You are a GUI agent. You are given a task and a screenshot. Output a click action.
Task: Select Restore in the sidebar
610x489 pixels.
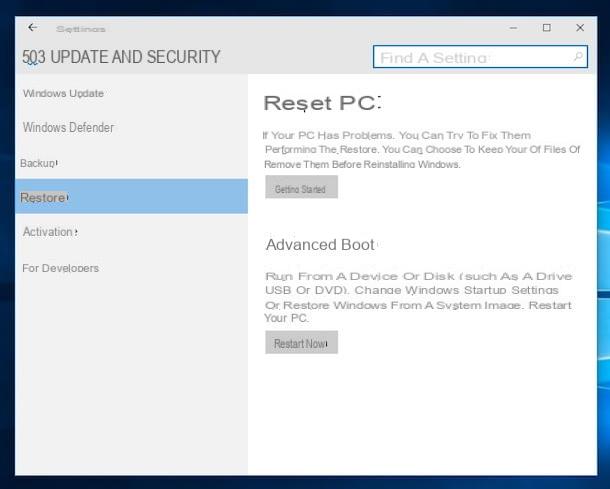(x=131, y=196)
